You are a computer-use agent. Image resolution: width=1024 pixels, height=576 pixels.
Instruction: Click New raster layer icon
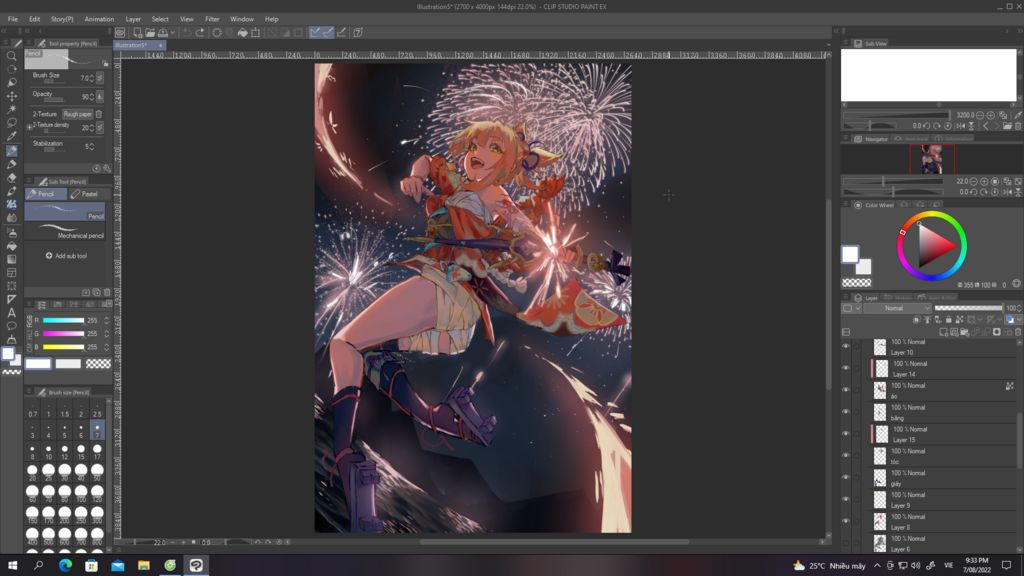pyautogui.click(x=943, y=332)
